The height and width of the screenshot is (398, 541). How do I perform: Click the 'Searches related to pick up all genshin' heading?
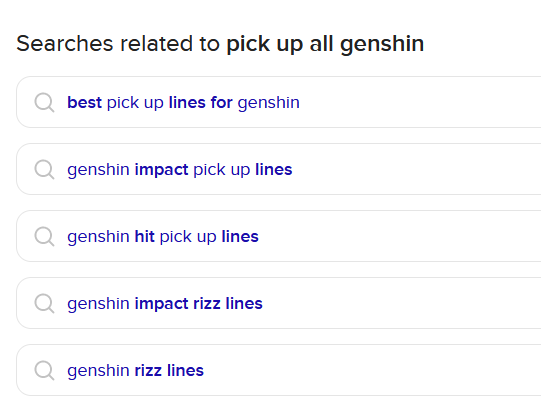[220, 44]
